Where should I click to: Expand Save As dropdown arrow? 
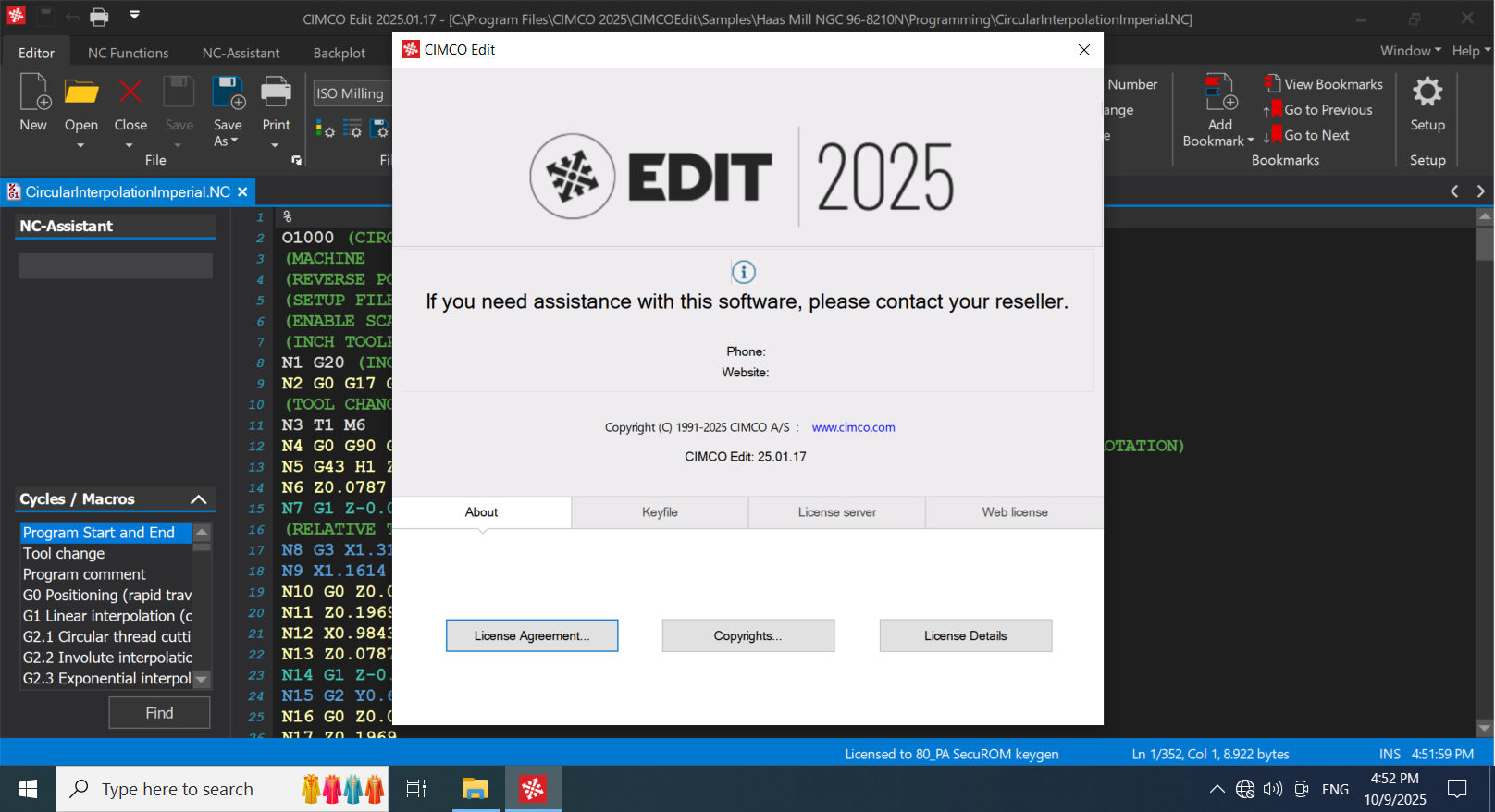tap(234, 141)
